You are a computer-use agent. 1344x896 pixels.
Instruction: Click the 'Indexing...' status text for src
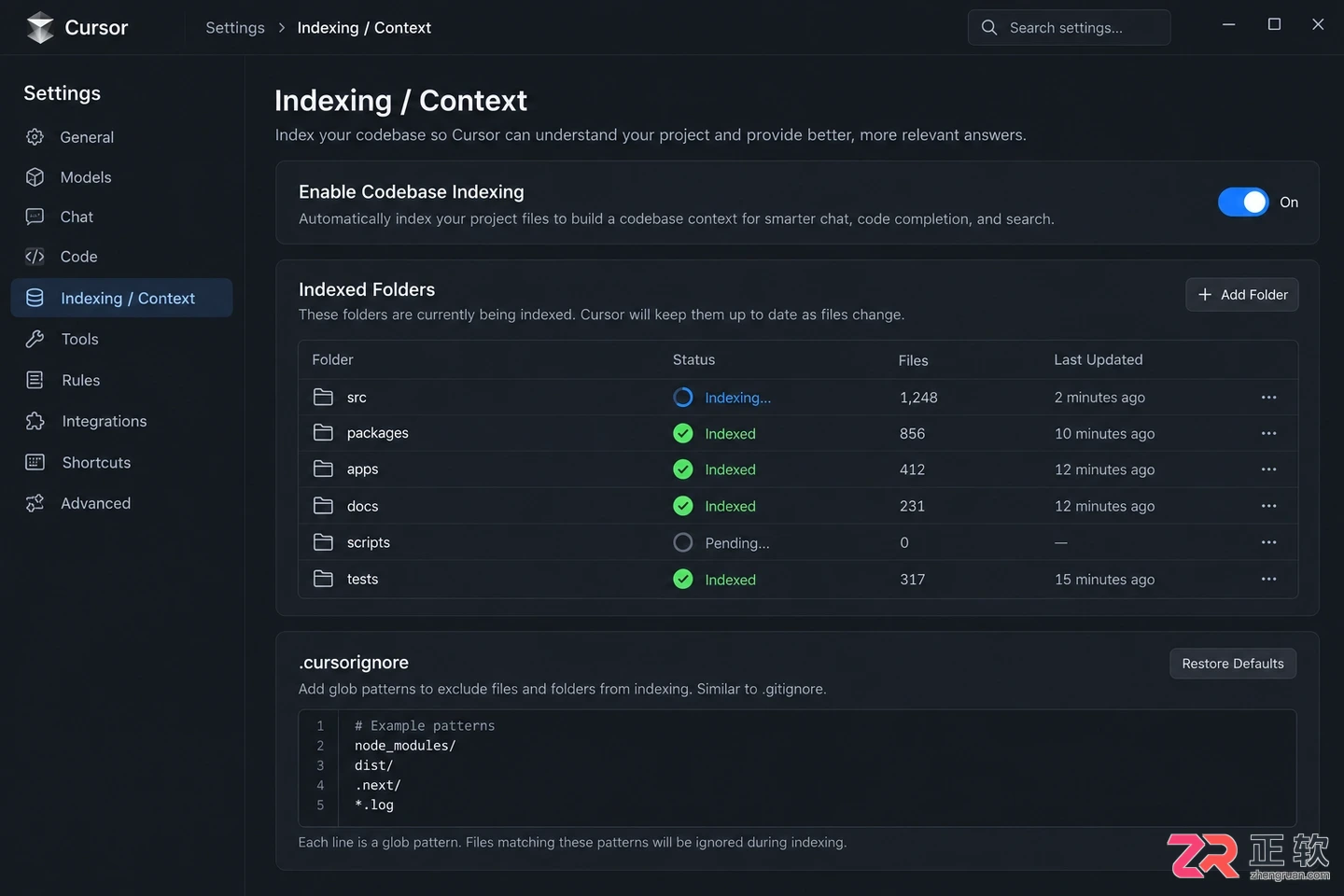tap(737, 398)
